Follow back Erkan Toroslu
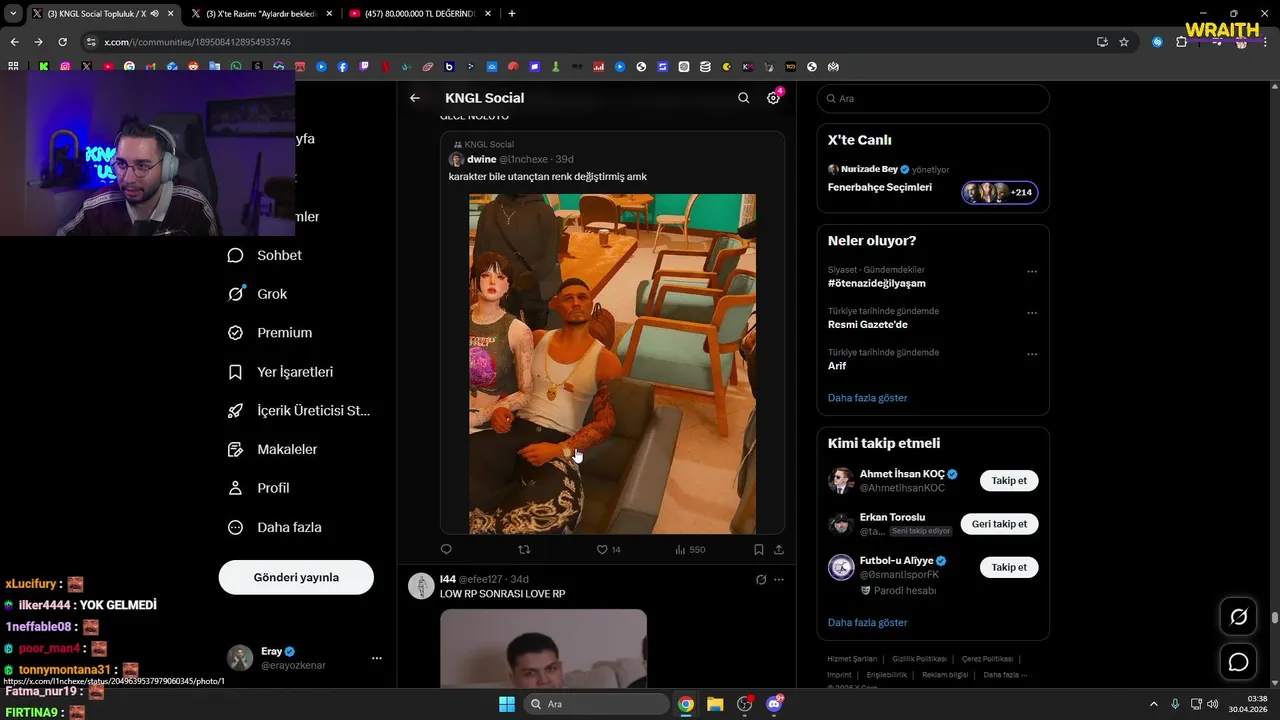The width and height of the screenshot is (1280, 720). pos(999,524)
